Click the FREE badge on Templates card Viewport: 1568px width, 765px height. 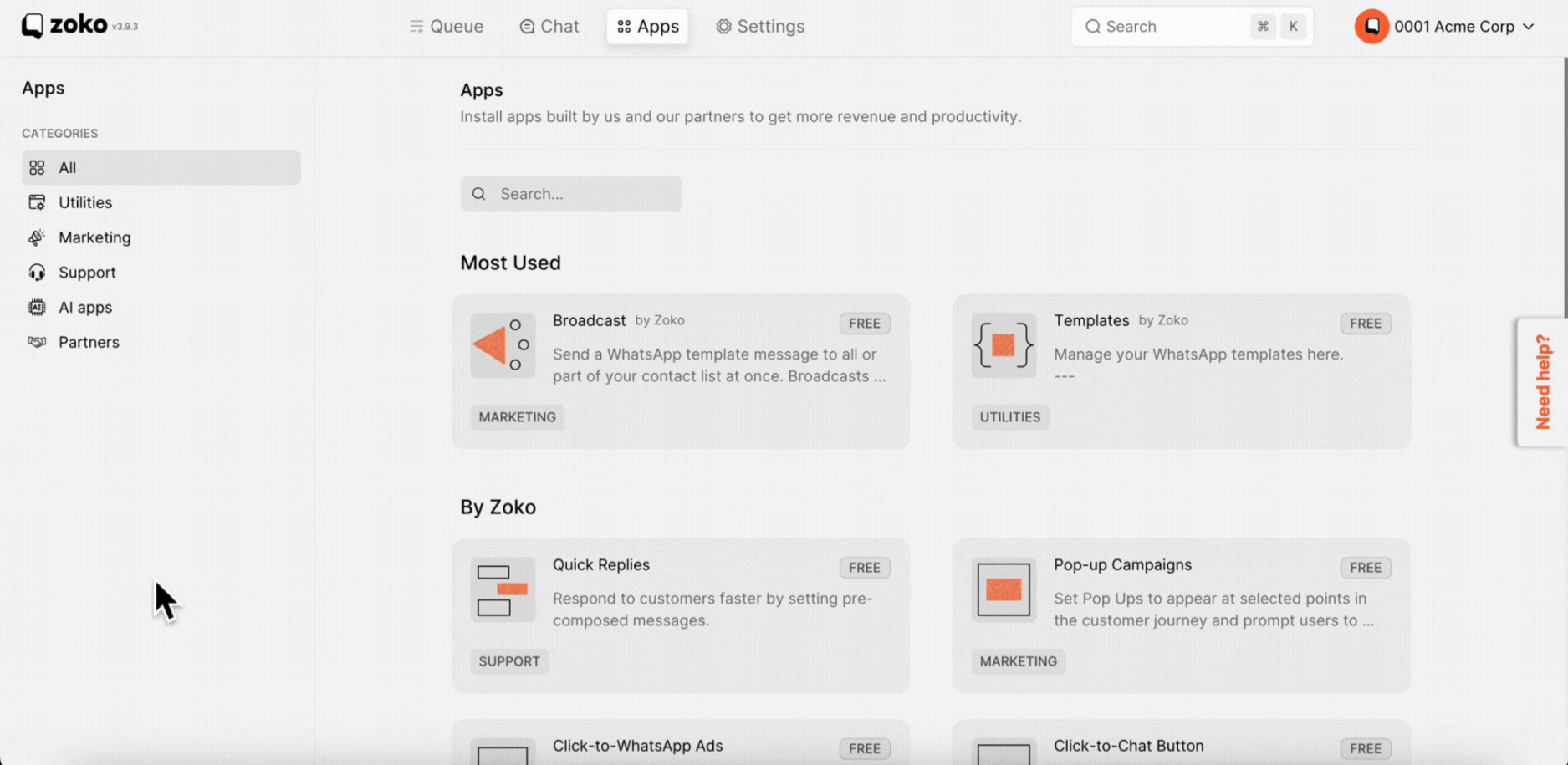[1366, 324]
